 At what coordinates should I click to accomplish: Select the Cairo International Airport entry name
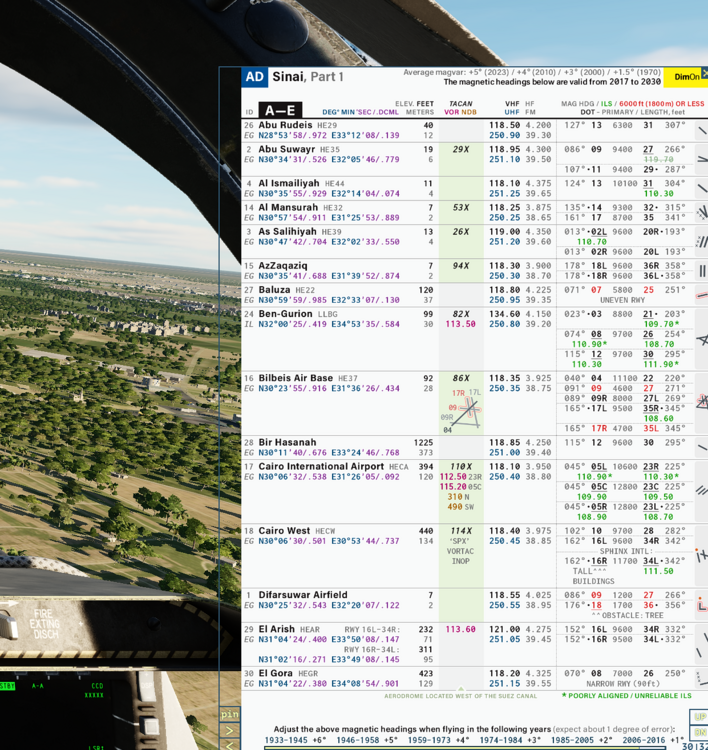point(321,466)
